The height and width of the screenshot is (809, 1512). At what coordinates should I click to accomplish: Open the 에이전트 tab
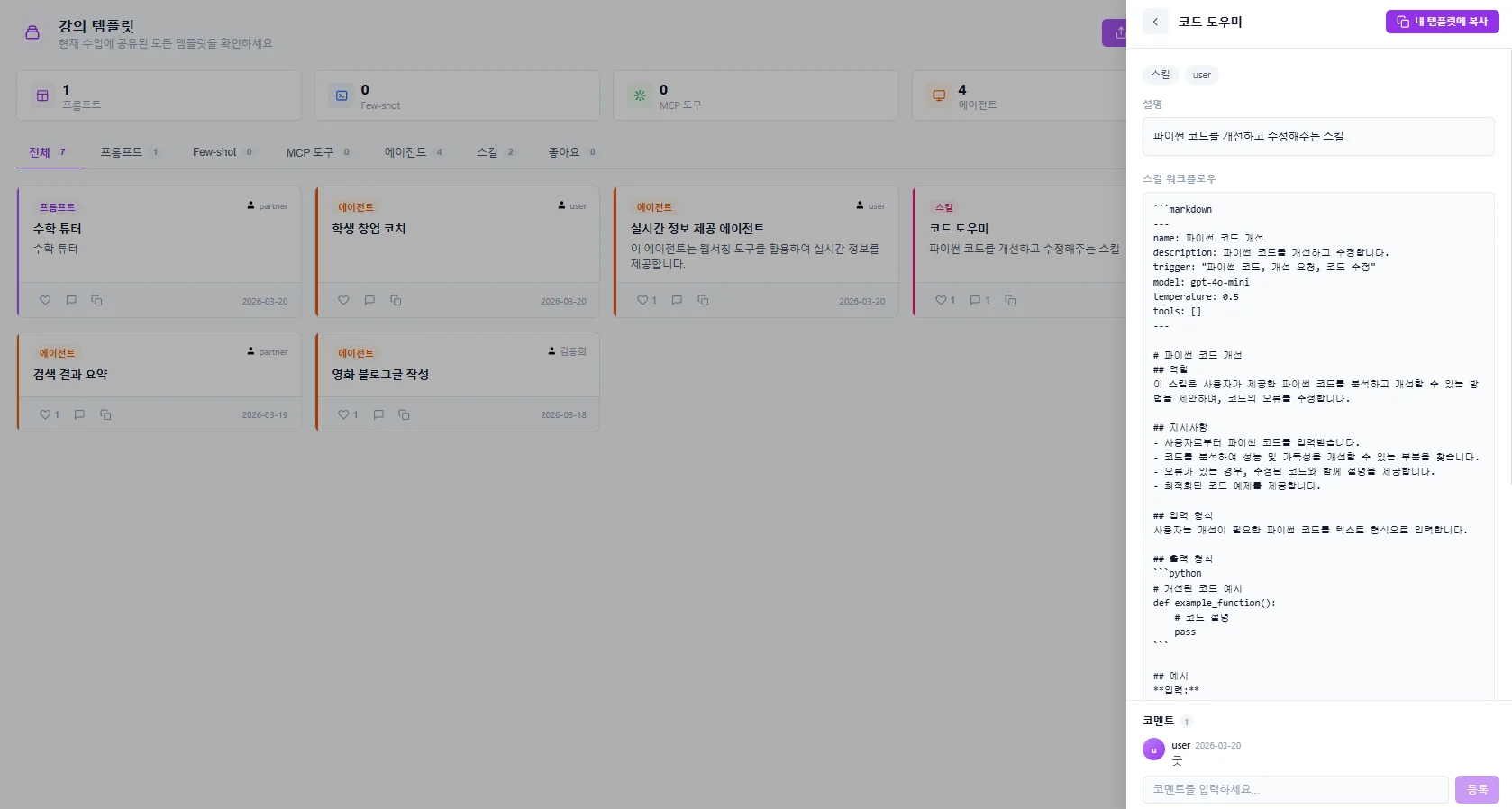pos(414,152)
